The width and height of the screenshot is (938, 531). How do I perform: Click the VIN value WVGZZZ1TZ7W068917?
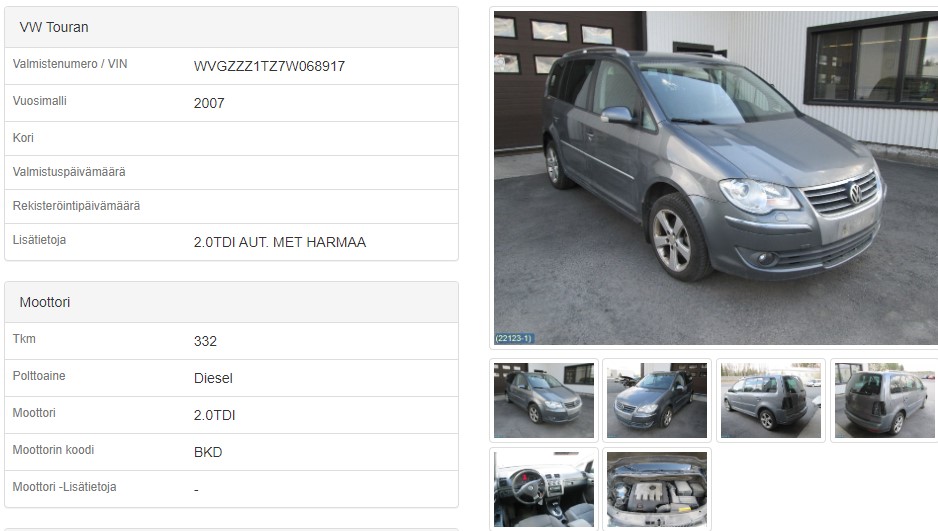pyautogui.click(x=269, y=66)
